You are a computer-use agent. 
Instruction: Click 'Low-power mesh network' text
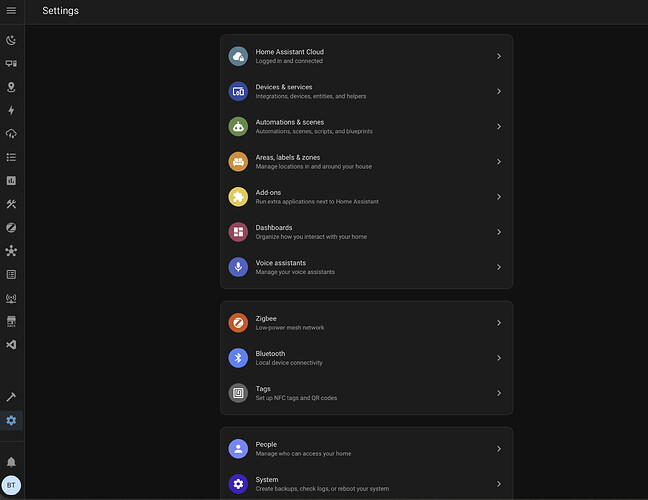point(290,328)
